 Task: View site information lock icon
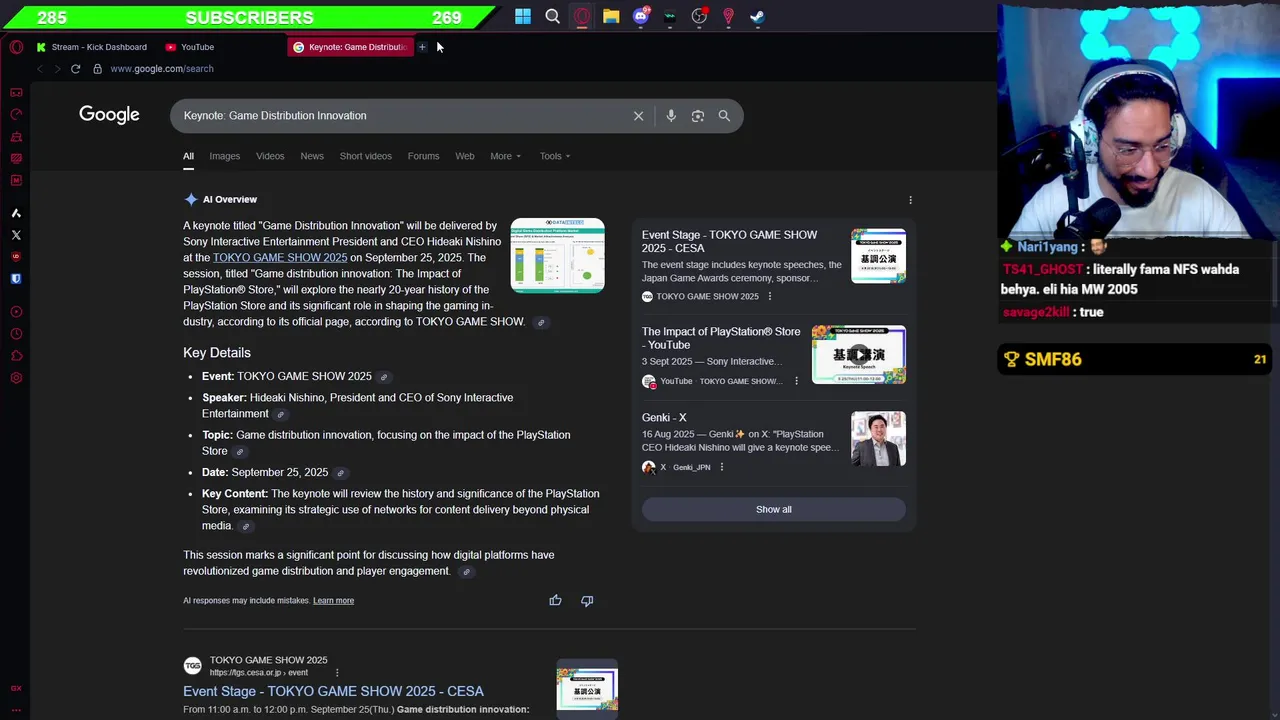97,69
